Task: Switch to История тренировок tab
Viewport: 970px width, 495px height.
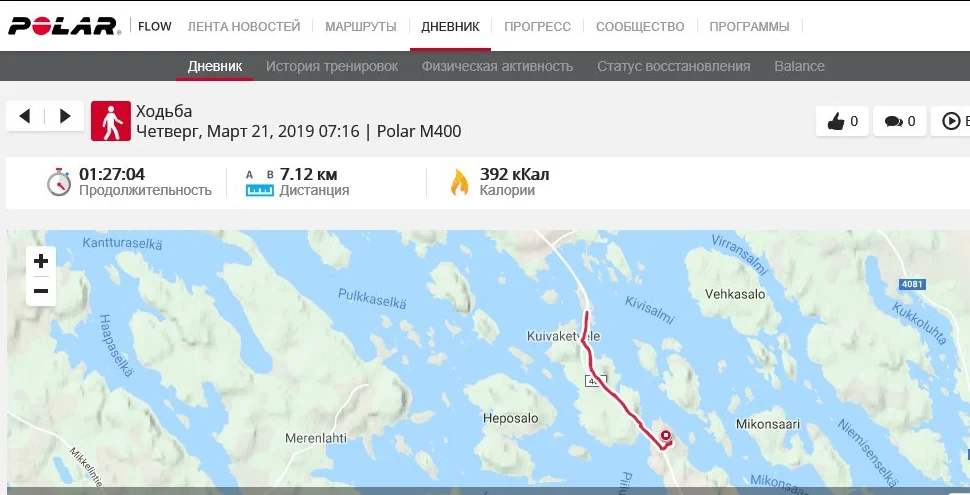Action: click(x=332, y=66)
